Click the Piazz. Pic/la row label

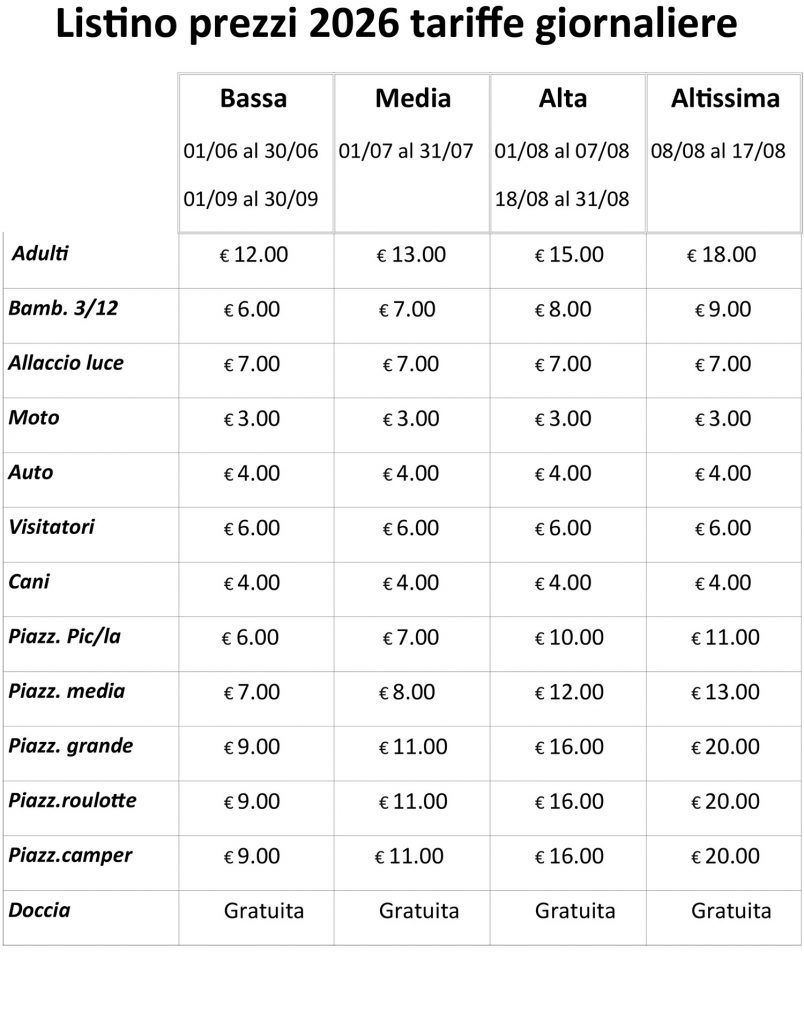pos(64,636)
